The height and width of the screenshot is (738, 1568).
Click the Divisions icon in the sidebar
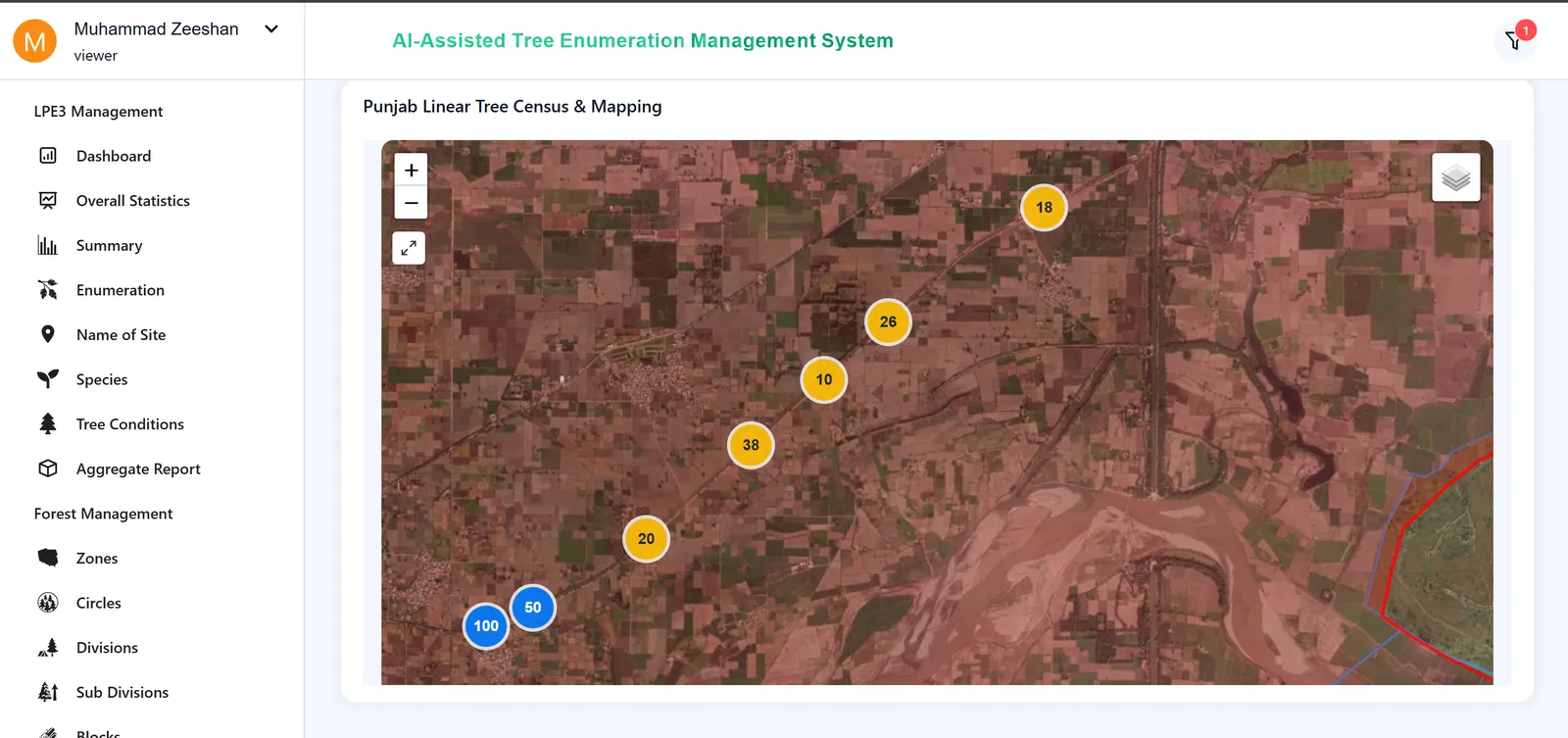tap(47, 648)
